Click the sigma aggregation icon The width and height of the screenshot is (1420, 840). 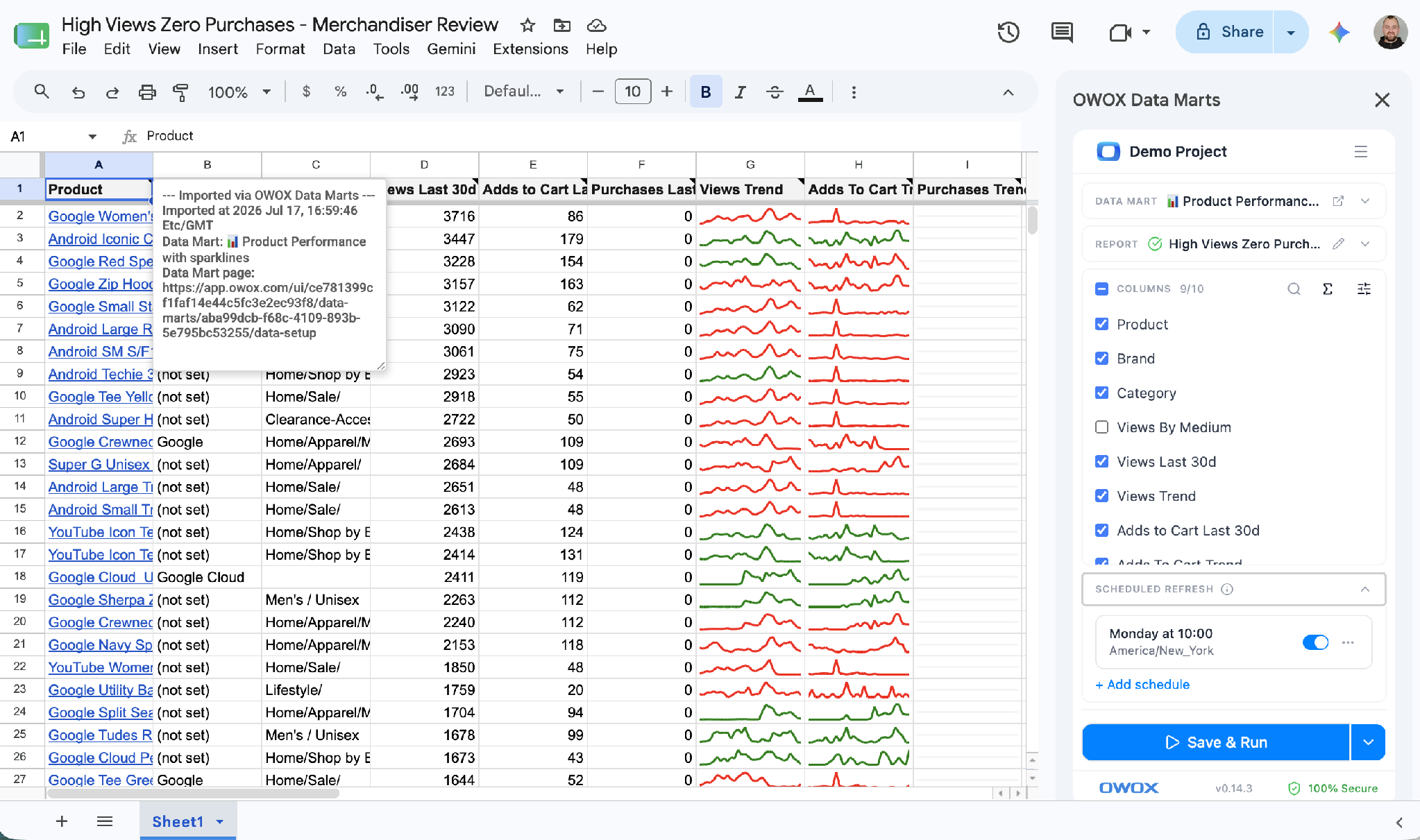pos(1328,289)
